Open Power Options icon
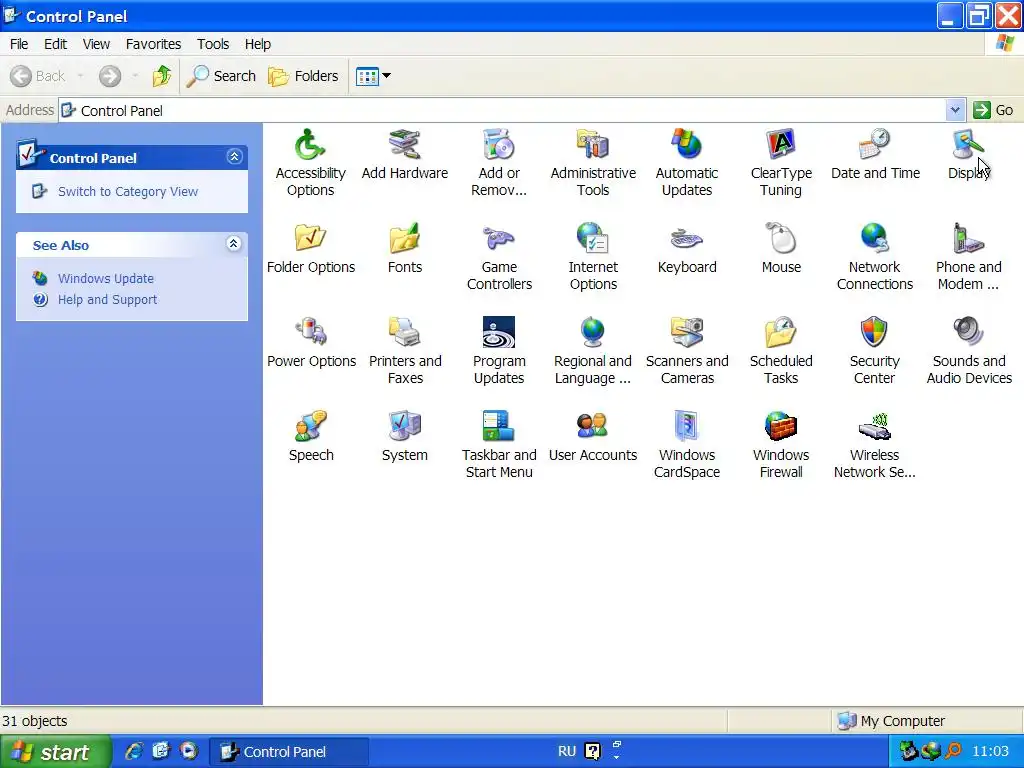This screenshot has width=1024, height=768. [x=310, y=332]
